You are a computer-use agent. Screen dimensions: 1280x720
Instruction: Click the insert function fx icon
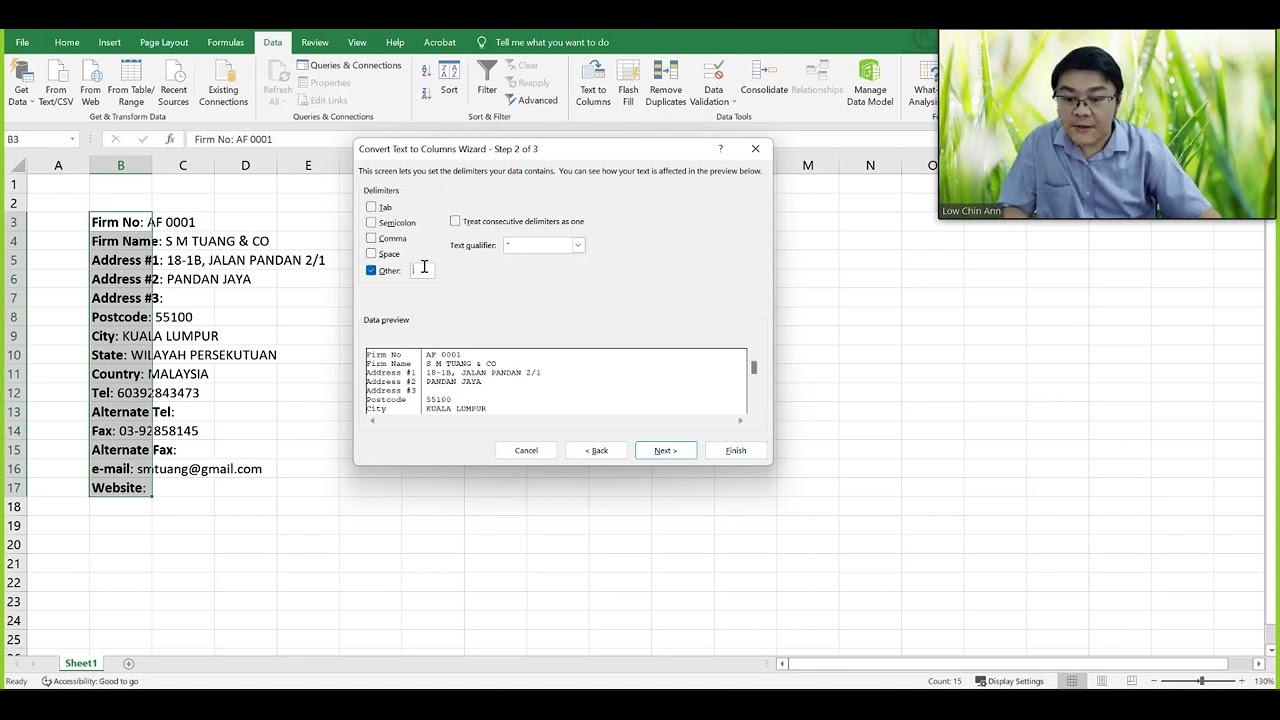pos(170,139)
